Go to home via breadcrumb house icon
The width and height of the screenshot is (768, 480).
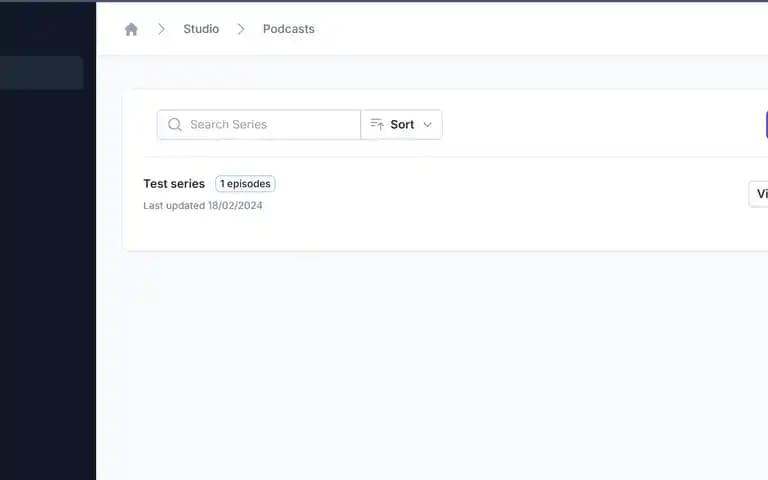[x=131, y=29]
